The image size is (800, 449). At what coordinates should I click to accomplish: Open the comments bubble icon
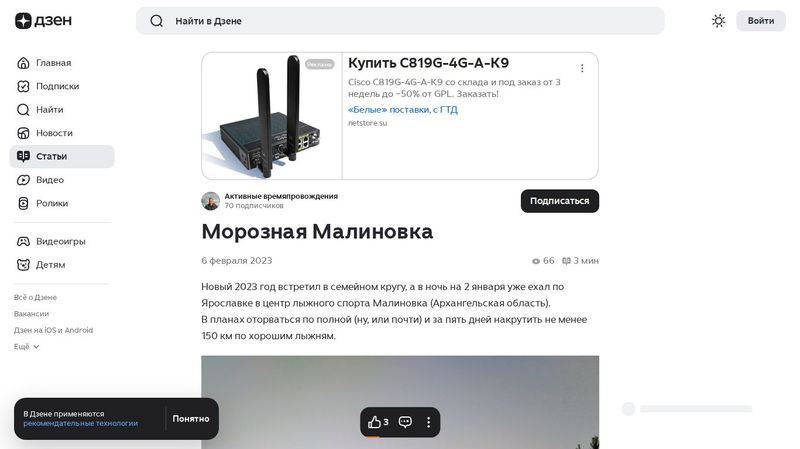tap(405, 422)
